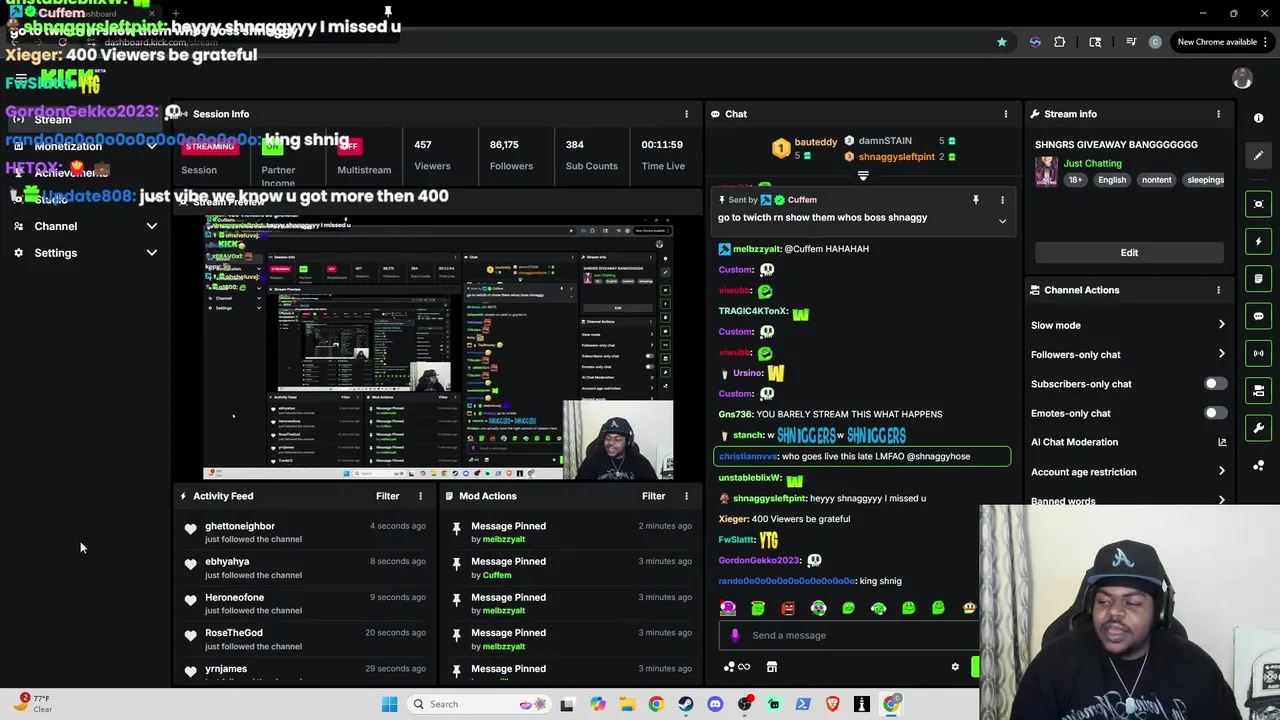This screenshot has height=720, width=1280.
Task: Open Settings in the sidebar
Action: point(56,253)
